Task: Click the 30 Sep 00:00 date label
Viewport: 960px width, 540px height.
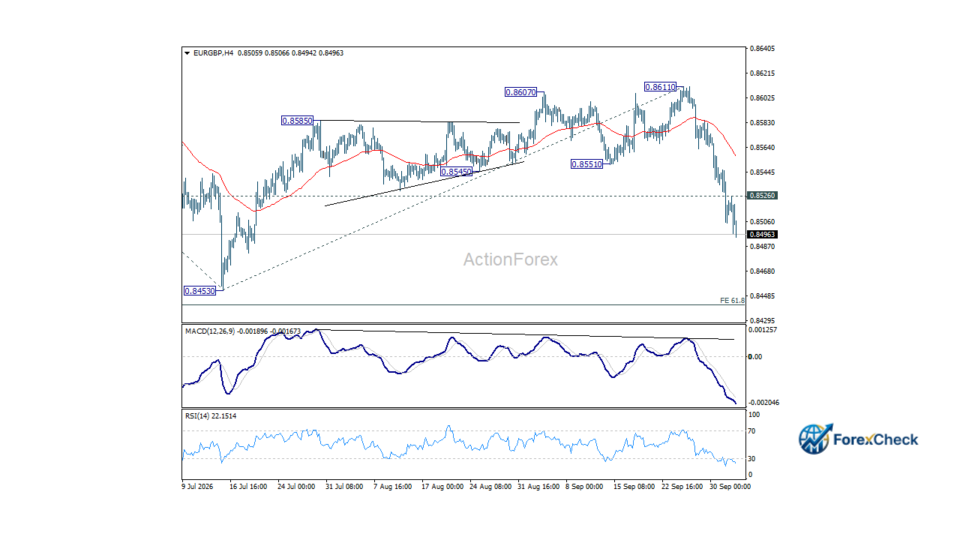Action: 730,487
